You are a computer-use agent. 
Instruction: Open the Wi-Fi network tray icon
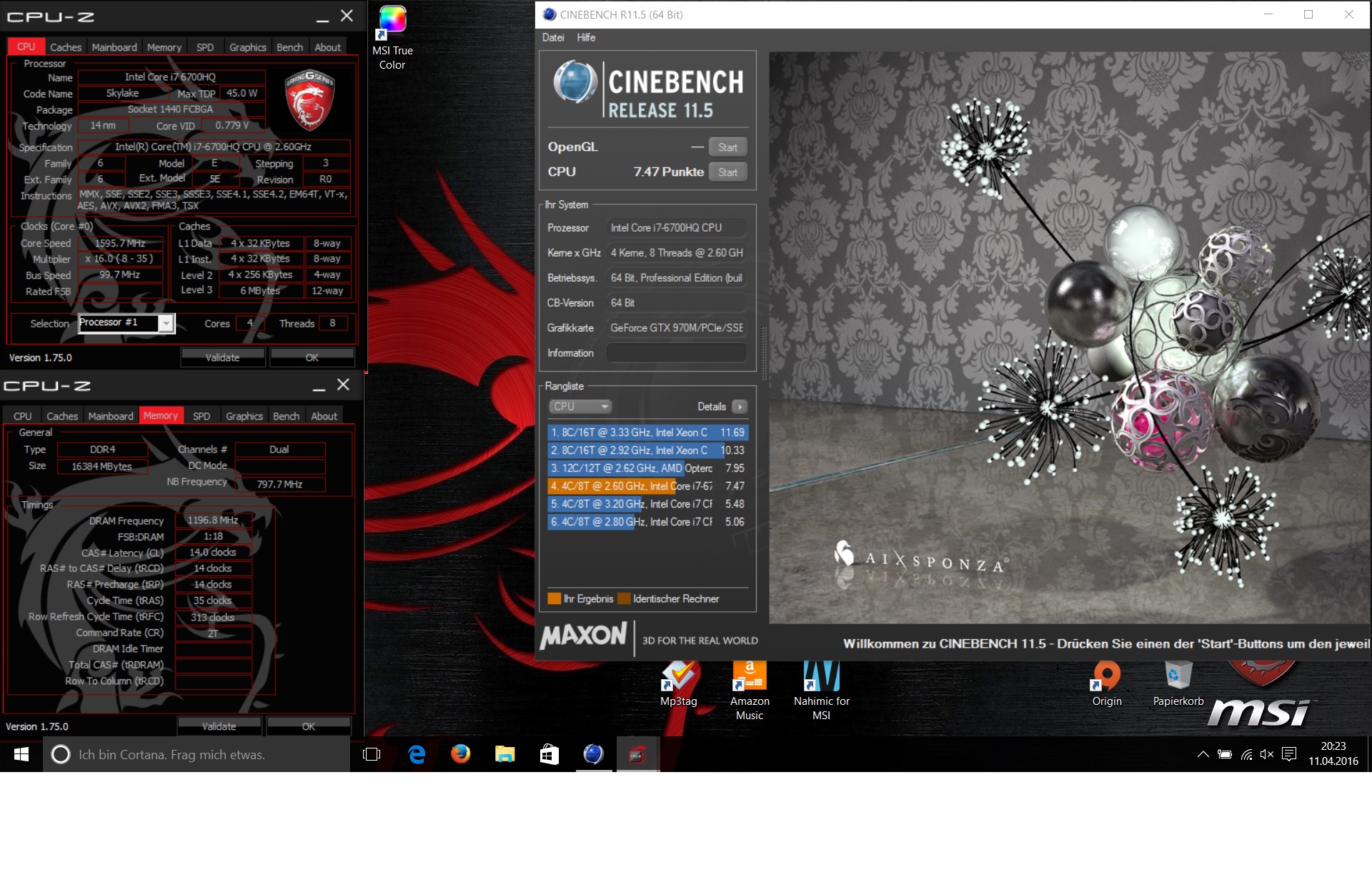click(1246, 754)
